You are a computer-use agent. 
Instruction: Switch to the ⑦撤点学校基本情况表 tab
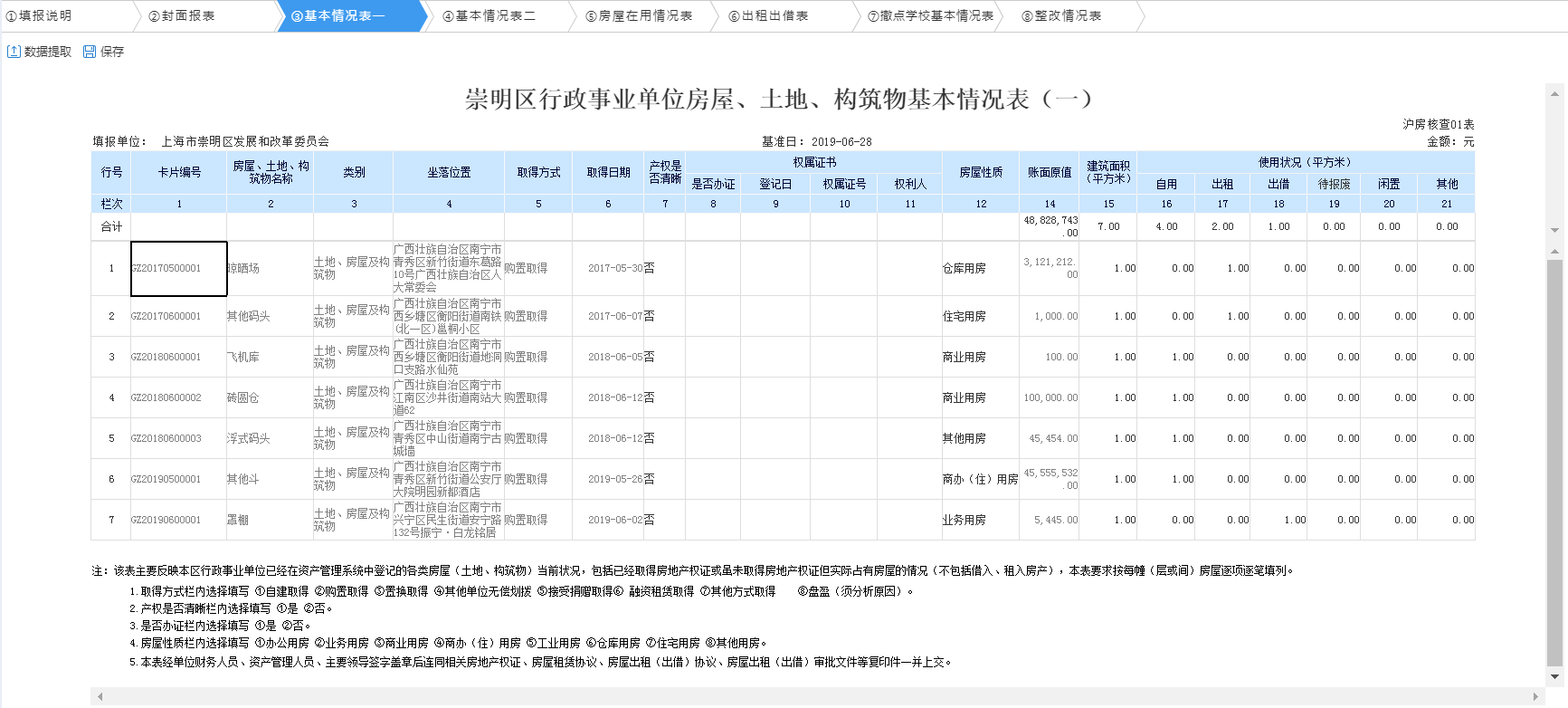(930, 16)
